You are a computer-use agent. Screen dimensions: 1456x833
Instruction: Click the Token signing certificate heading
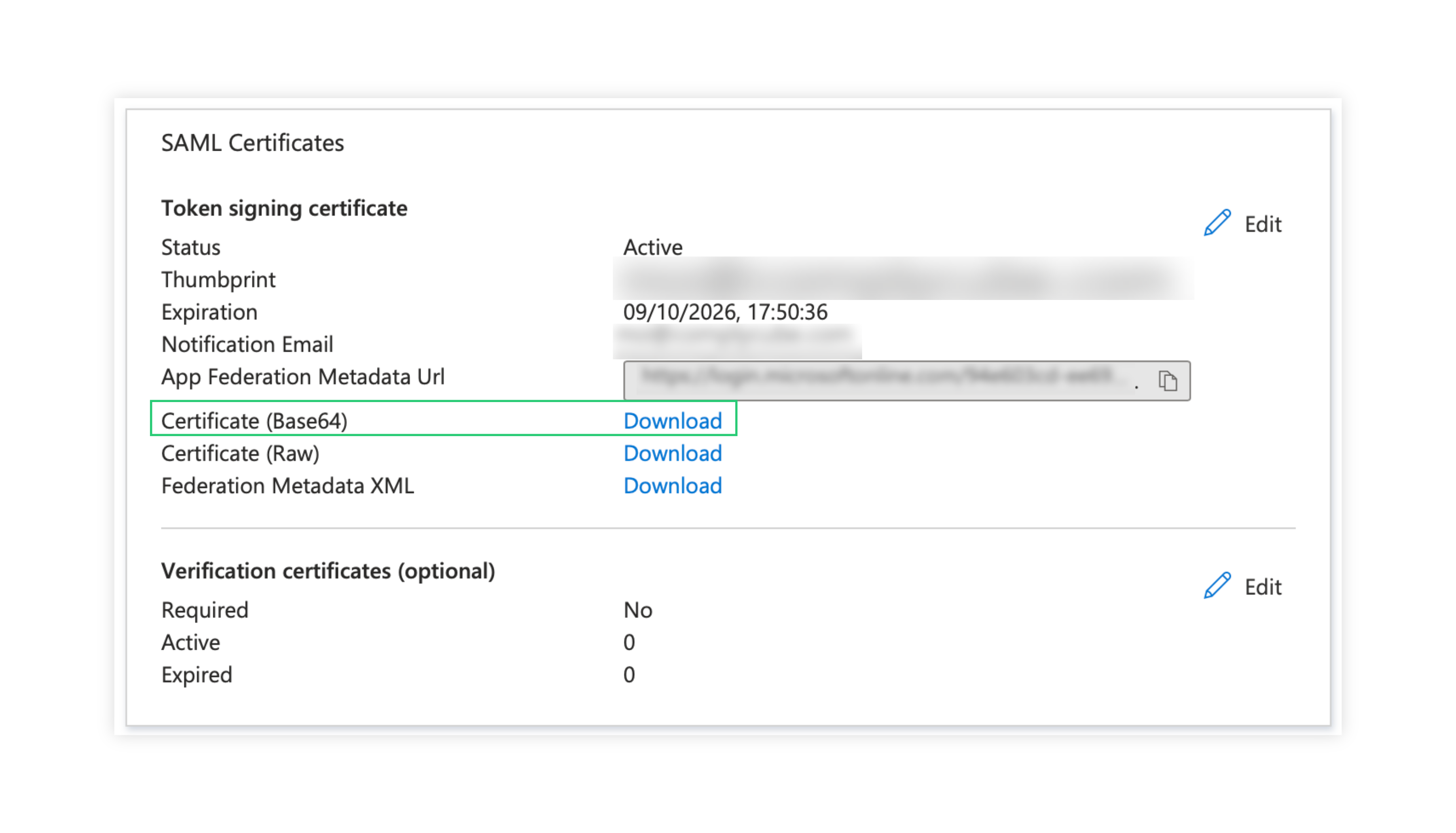(284, 208)
